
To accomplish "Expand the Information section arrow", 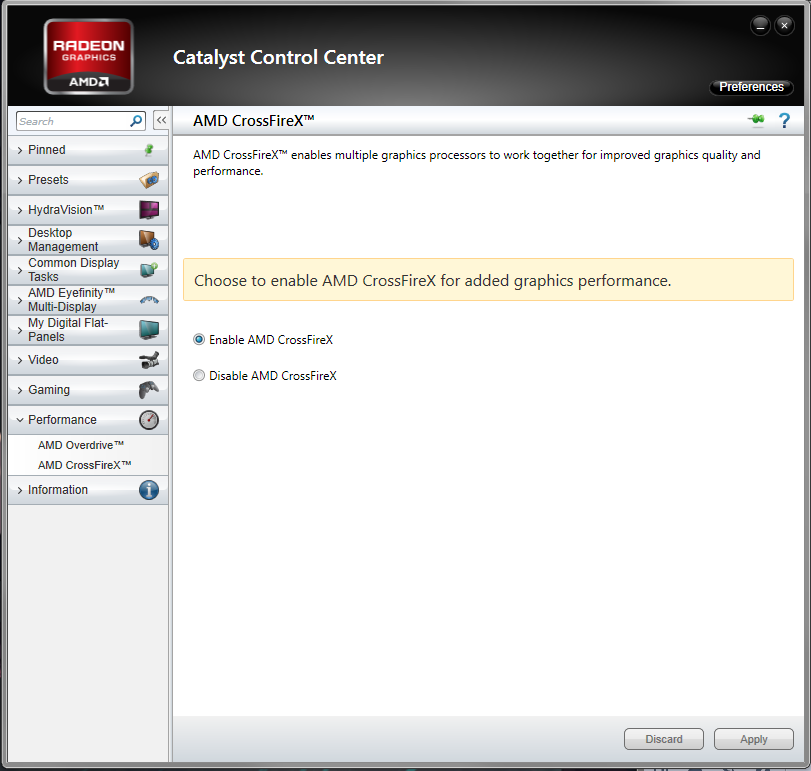I will point(20,490).
